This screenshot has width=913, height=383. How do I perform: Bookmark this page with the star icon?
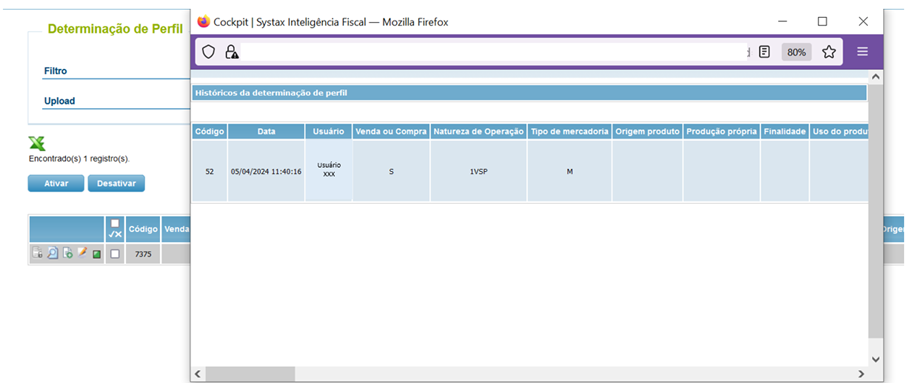point(829,52)
